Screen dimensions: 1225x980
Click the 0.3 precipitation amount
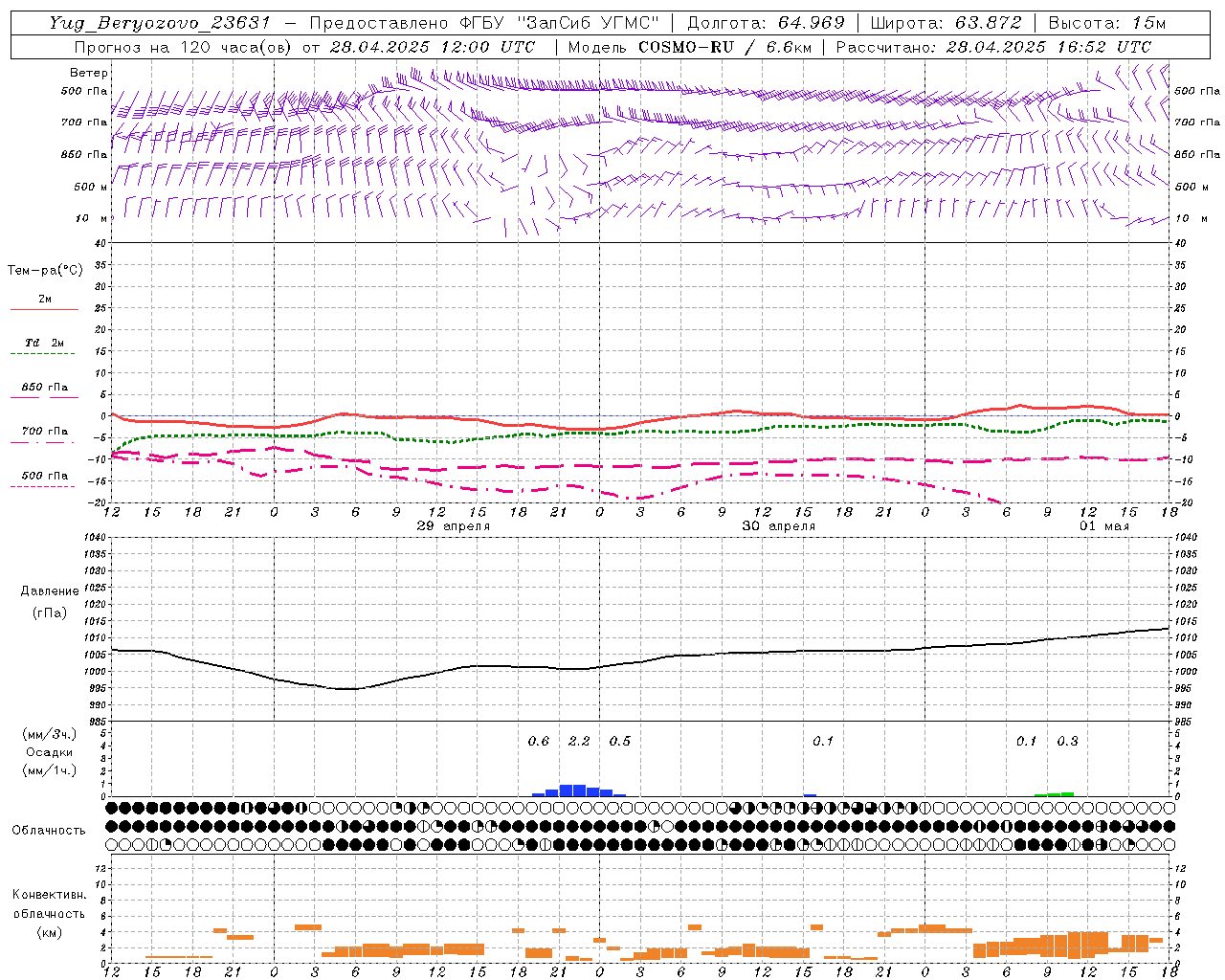1067,742
